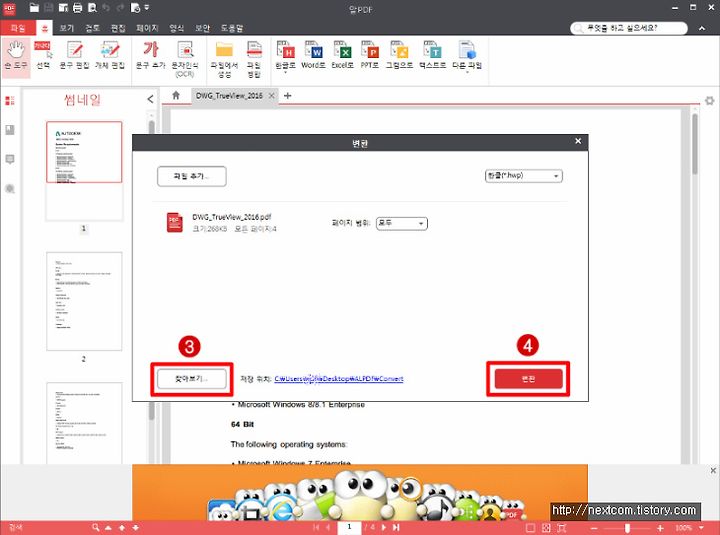Image resolution: width=720 pixels, height=535 pixels.
Task: Click the undo arrow in quick toolbar
Action: pos(106,7)
